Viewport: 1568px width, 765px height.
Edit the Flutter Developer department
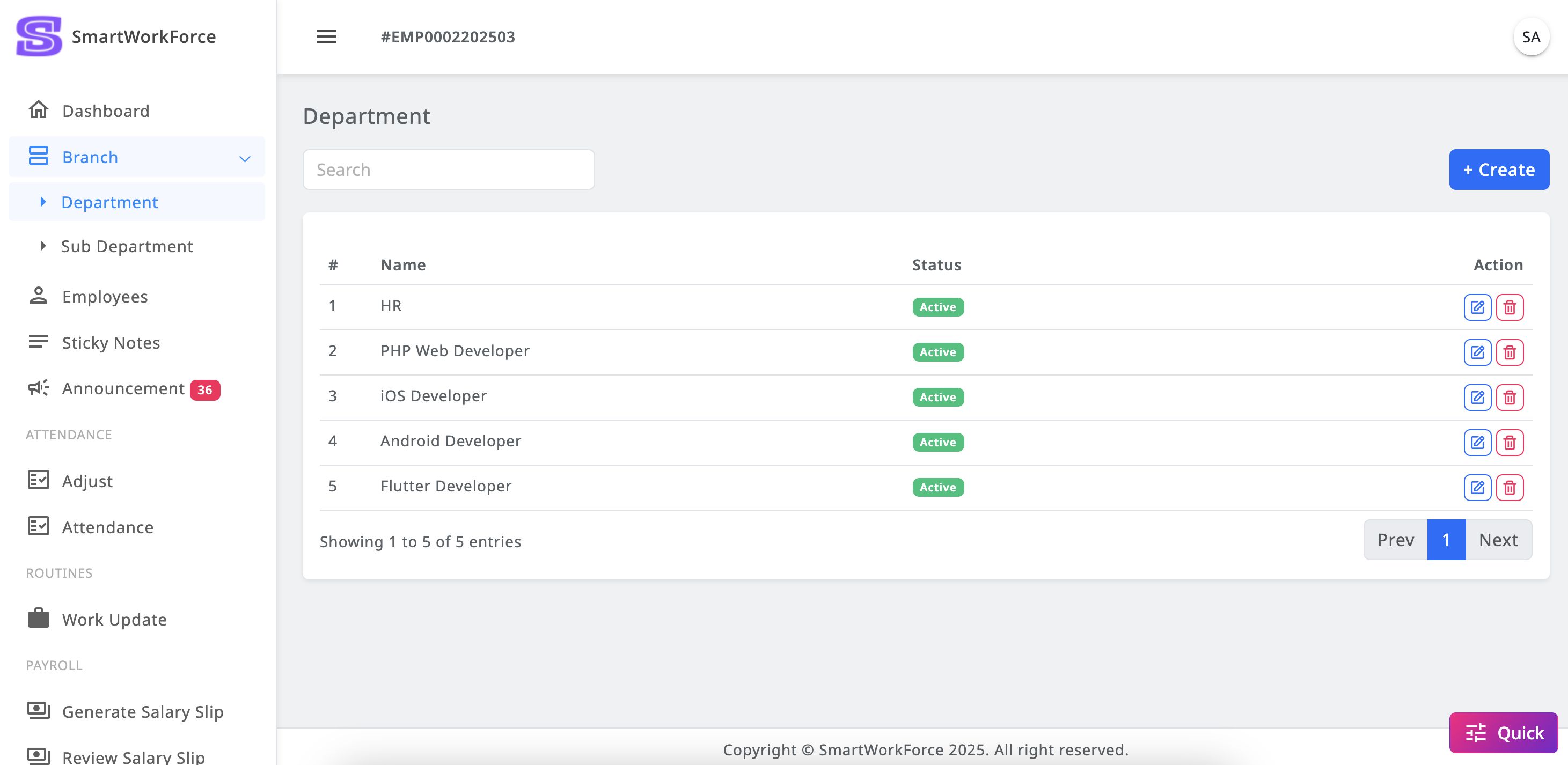(x=1477, y=487)
